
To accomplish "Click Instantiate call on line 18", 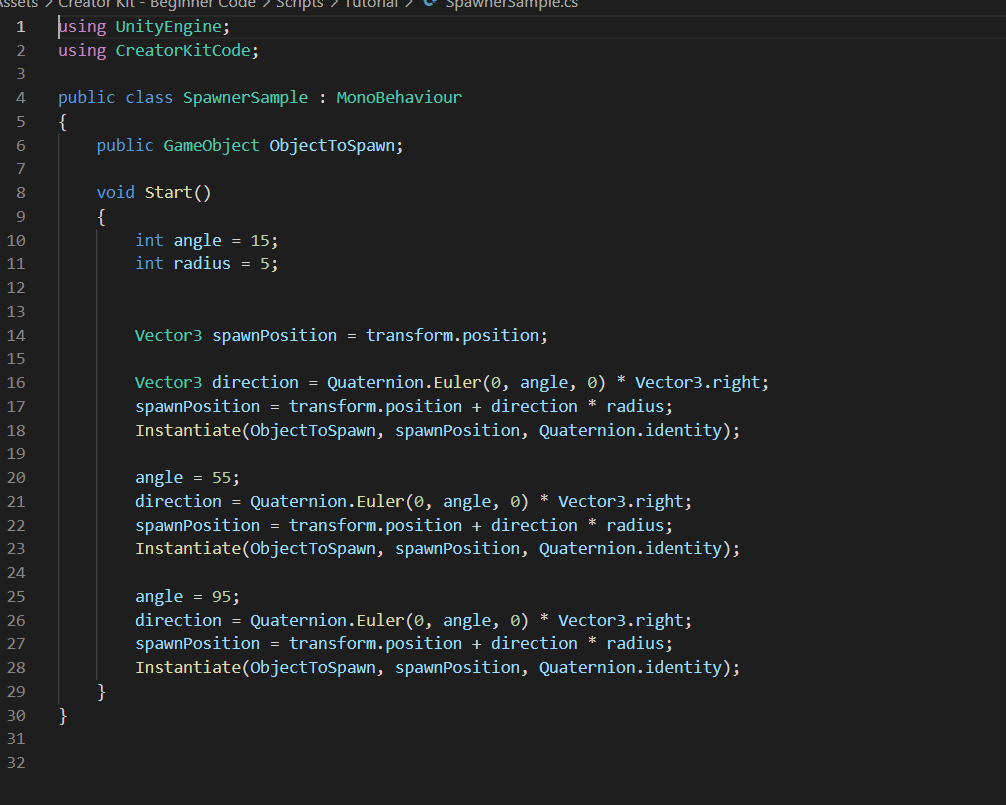I will (x=188, y=430).
